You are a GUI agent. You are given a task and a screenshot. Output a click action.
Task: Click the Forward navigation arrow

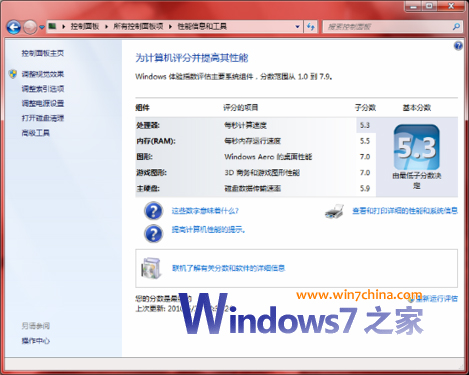pos(30,27)
